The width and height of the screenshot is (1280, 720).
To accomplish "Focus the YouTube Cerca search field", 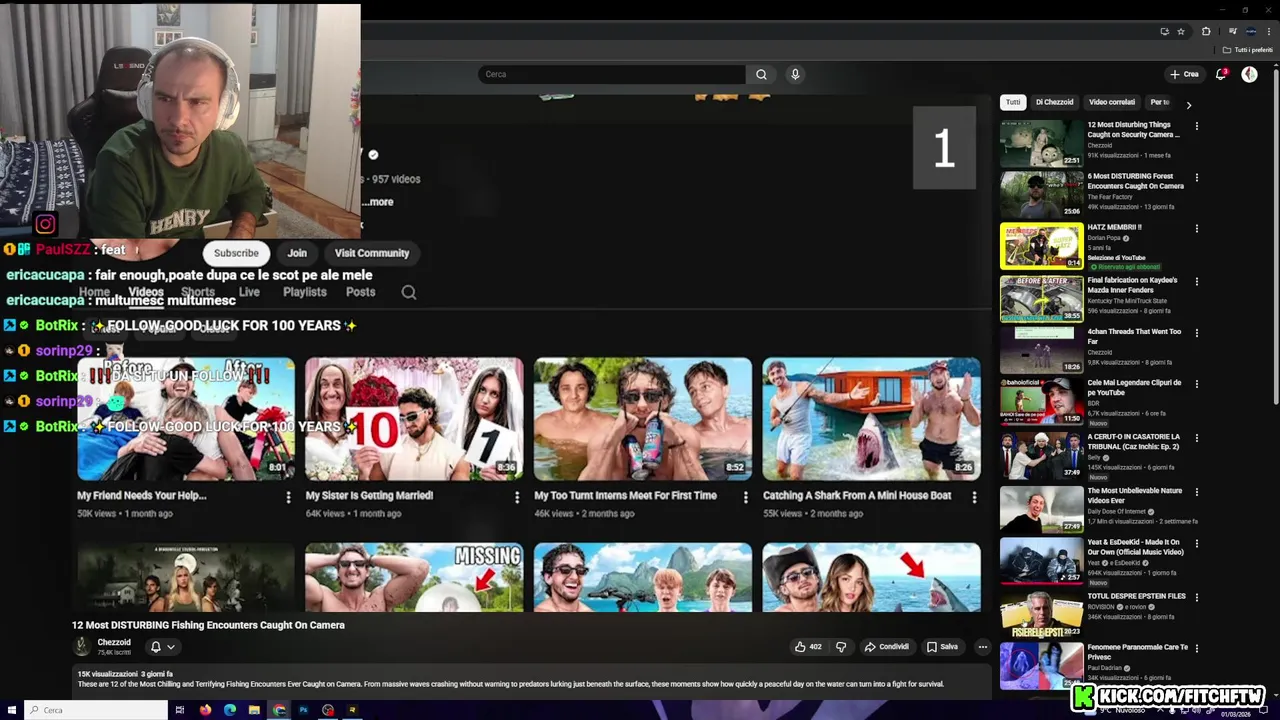I will (x=612, y=74).
